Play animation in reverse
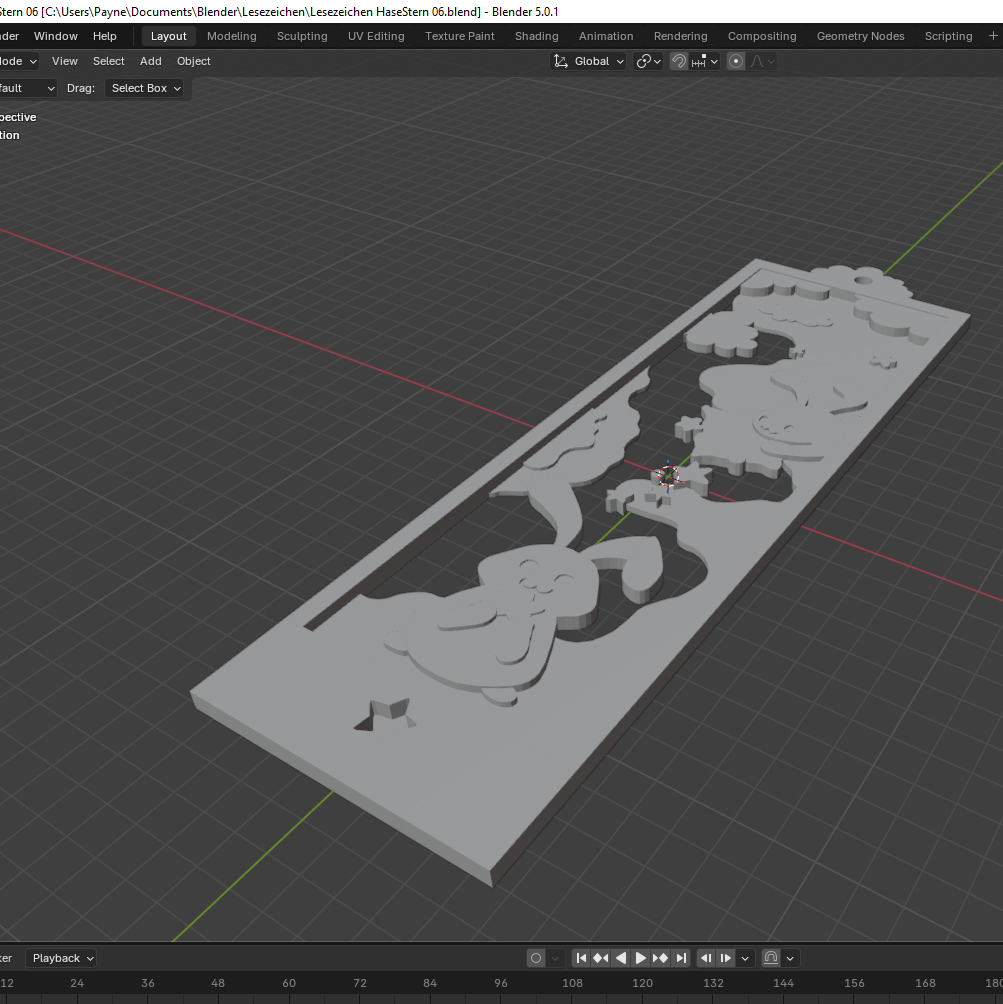 point(621,958)
